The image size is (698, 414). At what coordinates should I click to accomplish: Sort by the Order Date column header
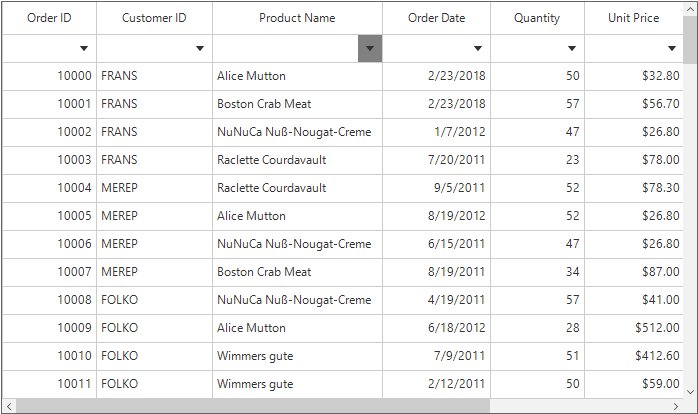[436, 18]
